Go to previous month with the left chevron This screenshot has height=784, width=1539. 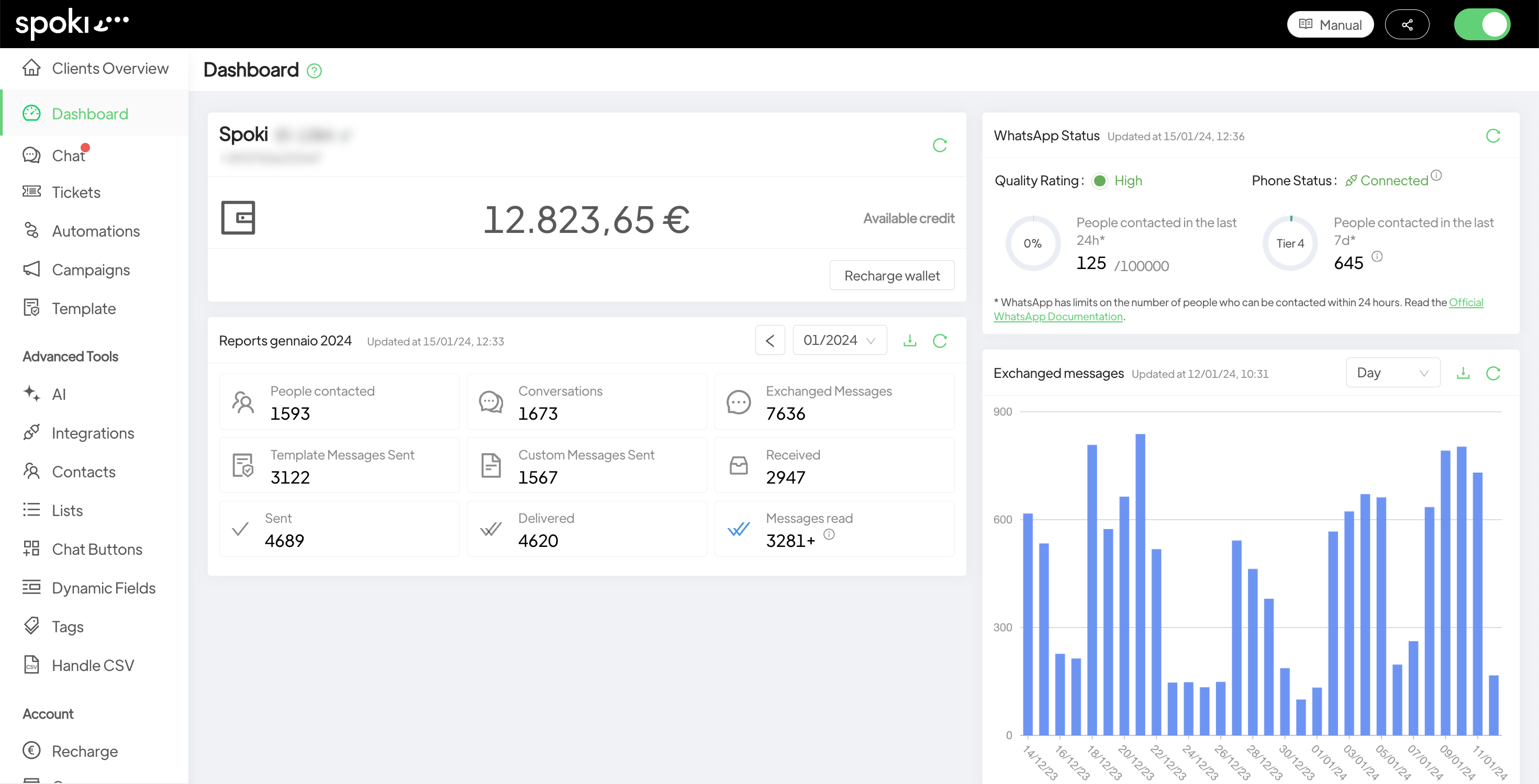[x=769, y=340]
